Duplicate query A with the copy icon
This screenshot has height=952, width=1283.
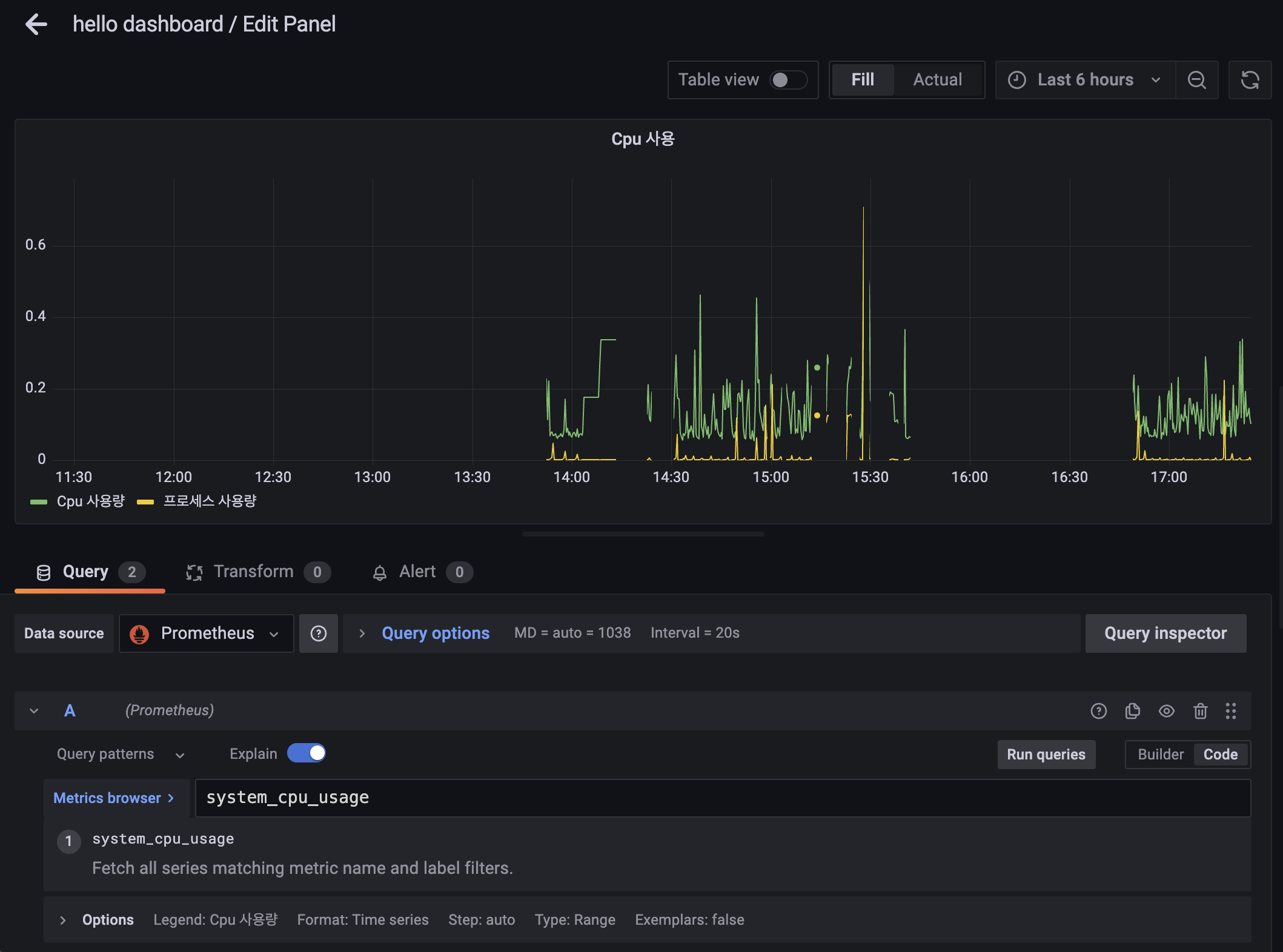(1132, 711)
